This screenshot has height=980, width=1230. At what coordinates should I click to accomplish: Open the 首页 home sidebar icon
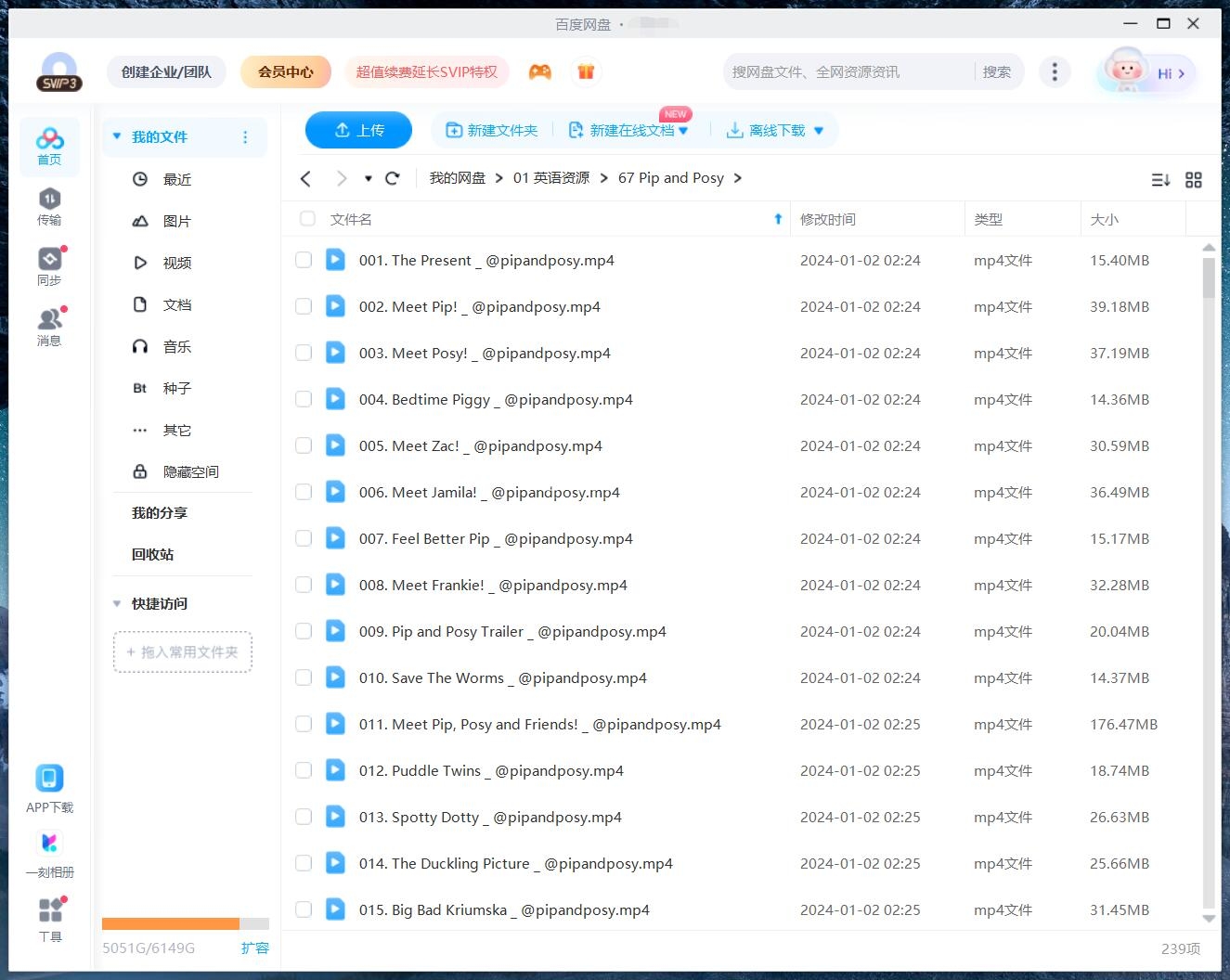[49, 147]
